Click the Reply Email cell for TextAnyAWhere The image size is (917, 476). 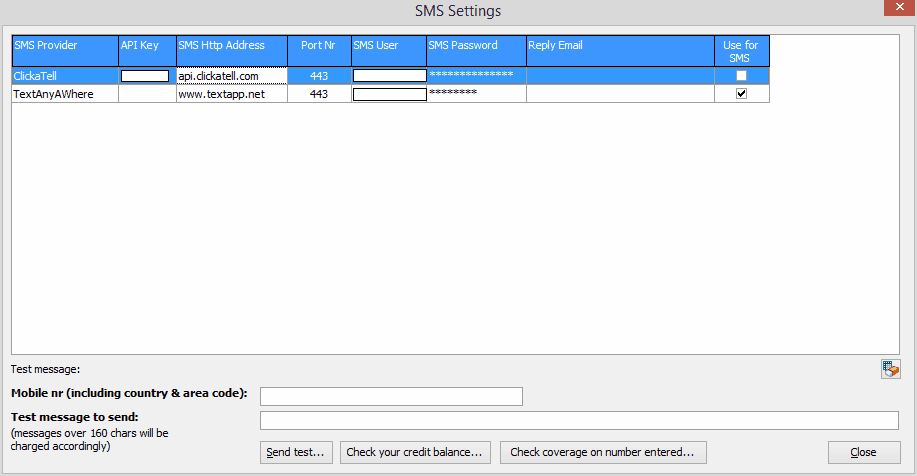pos(619,94)
